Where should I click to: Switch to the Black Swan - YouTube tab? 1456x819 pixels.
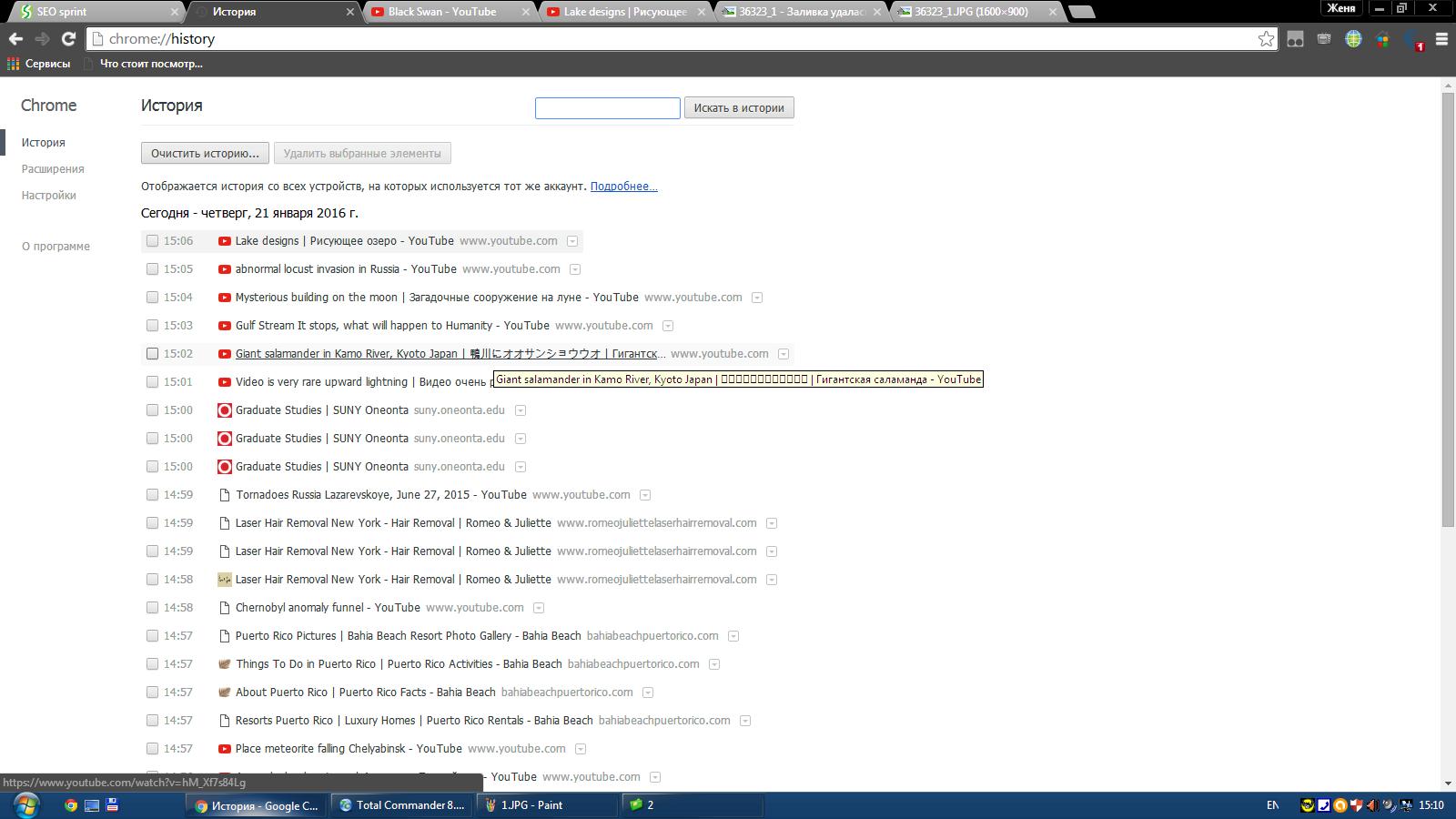(450, 12)
